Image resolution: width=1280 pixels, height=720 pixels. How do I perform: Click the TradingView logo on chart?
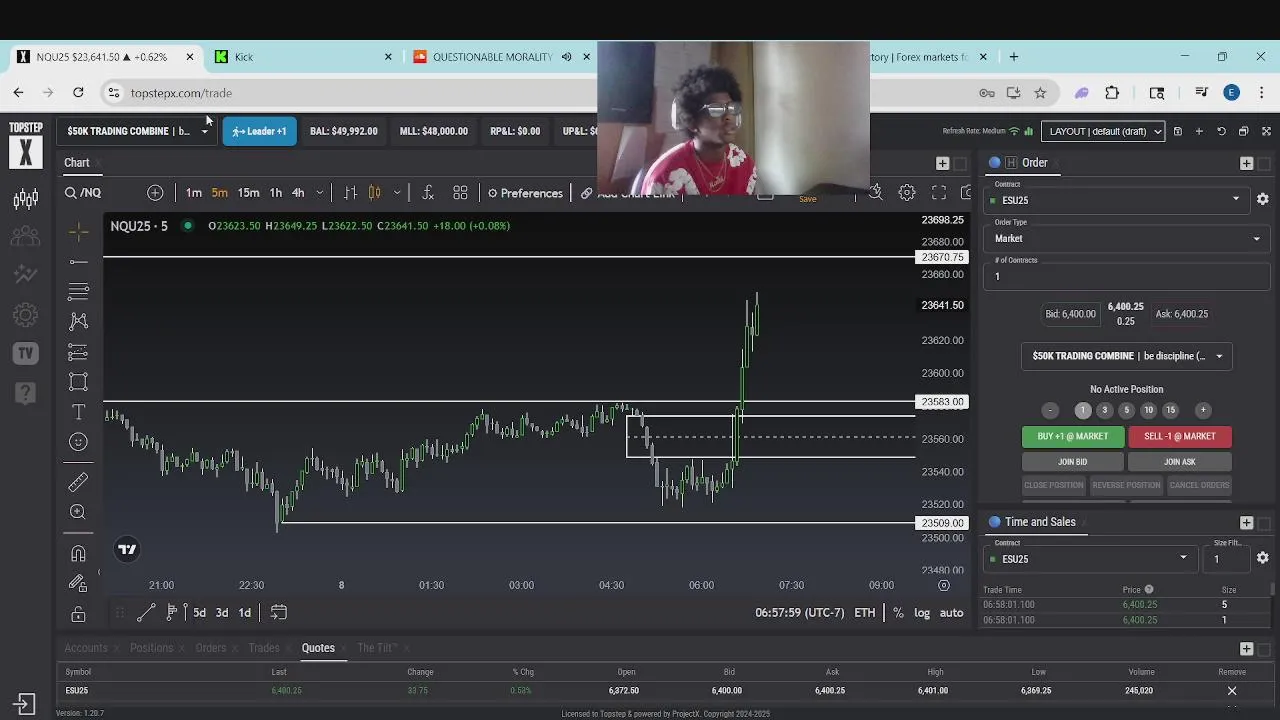click(x=127, y=549)
